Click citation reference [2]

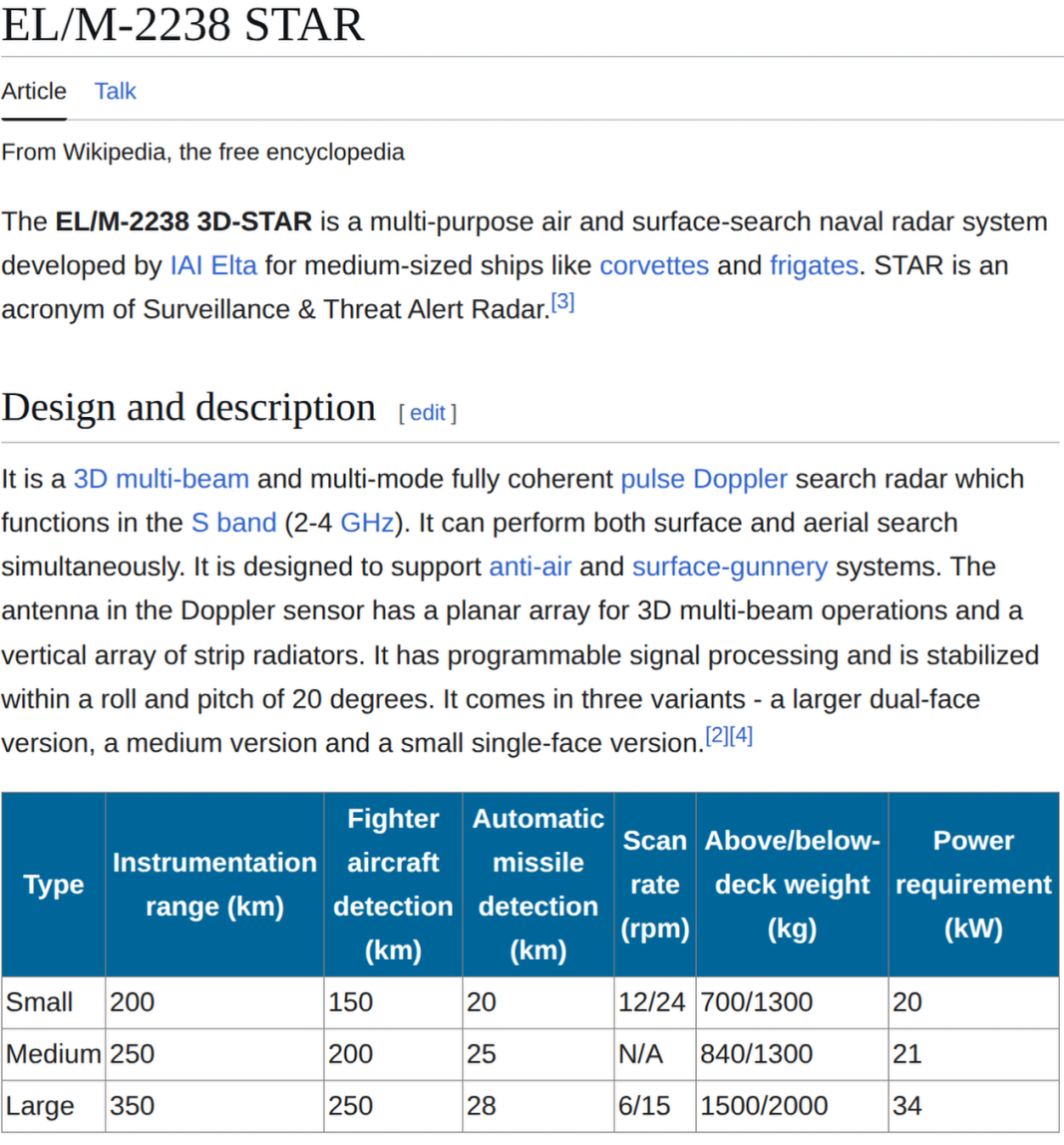[717, 735]
